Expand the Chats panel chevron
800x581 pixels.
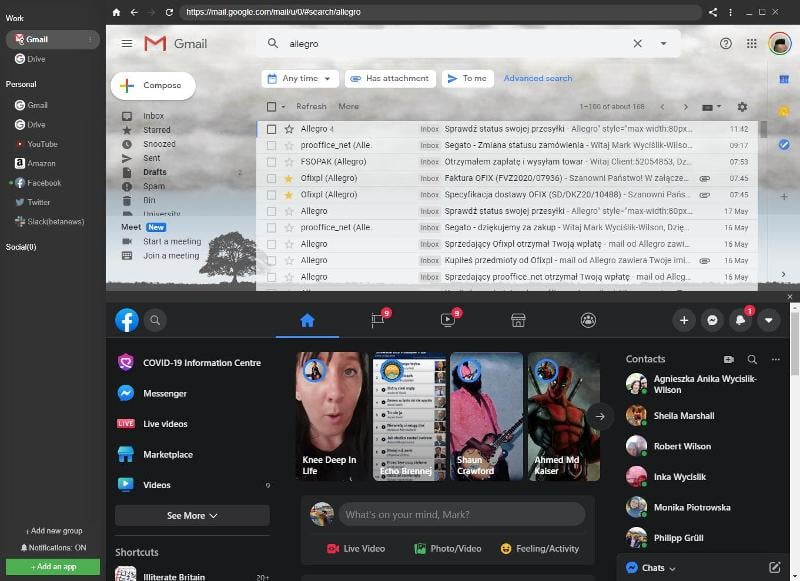pos(672,568)
